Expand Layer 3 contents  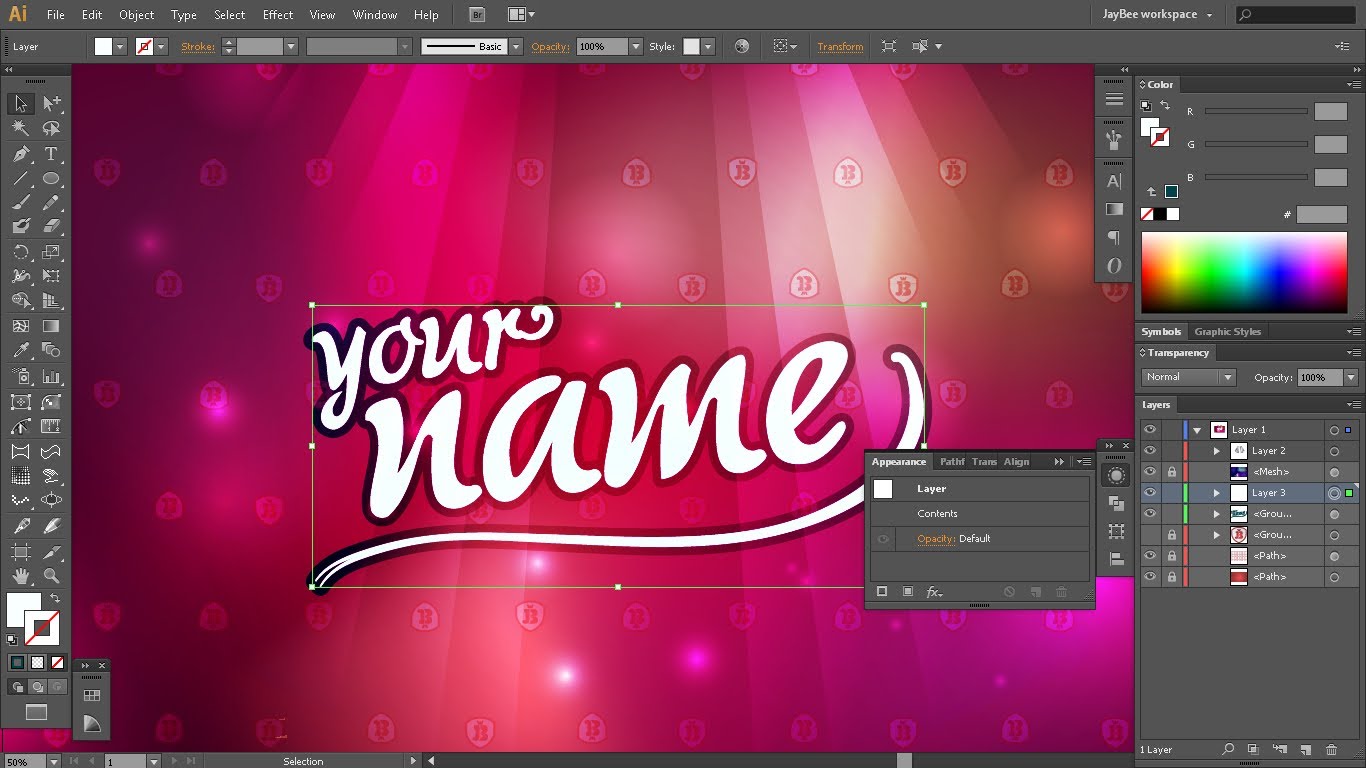[1217, 493]
